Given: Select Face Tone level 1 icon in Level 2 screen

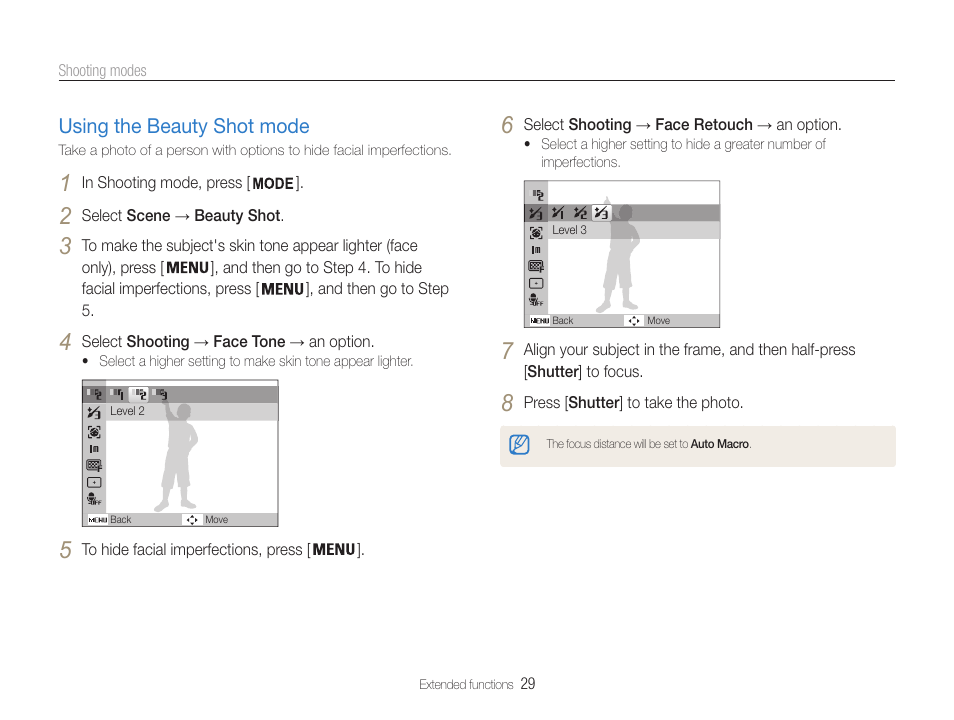Looking at the screenshot, I should 119,394.
